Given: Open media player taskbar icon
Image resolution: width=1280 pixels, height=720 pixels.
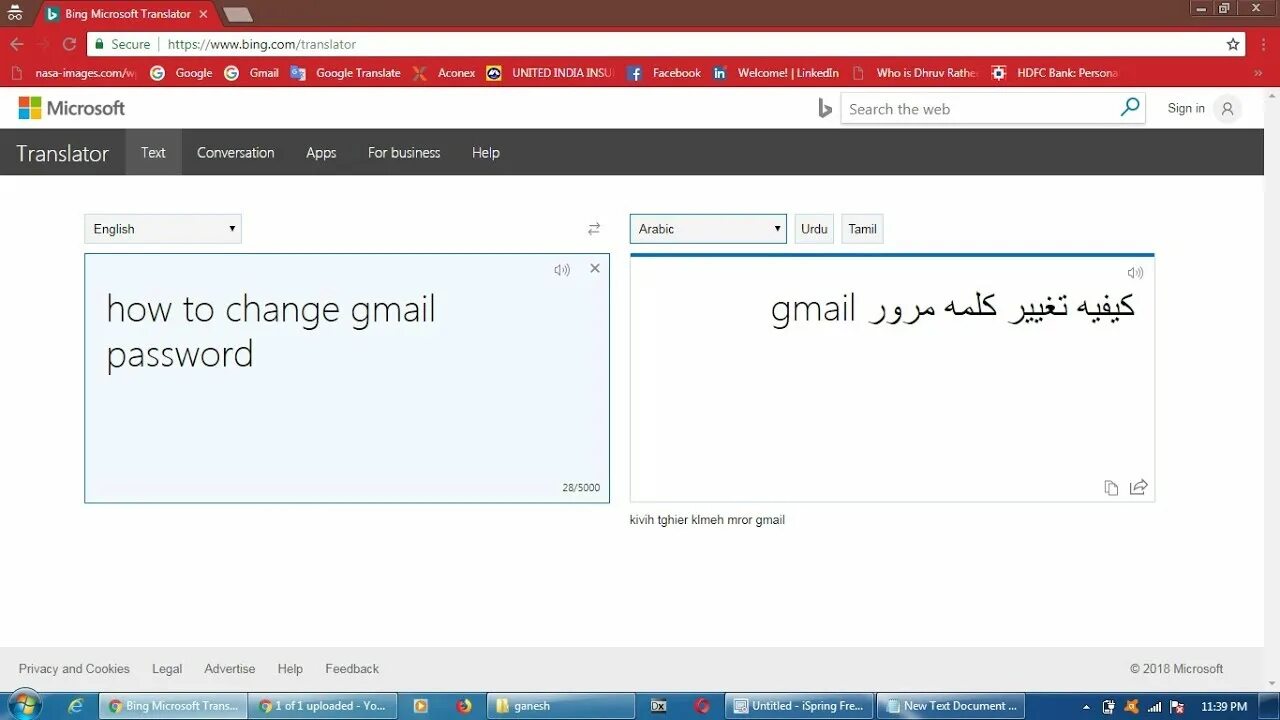Looking at the screenshot, I should [420, 706].
